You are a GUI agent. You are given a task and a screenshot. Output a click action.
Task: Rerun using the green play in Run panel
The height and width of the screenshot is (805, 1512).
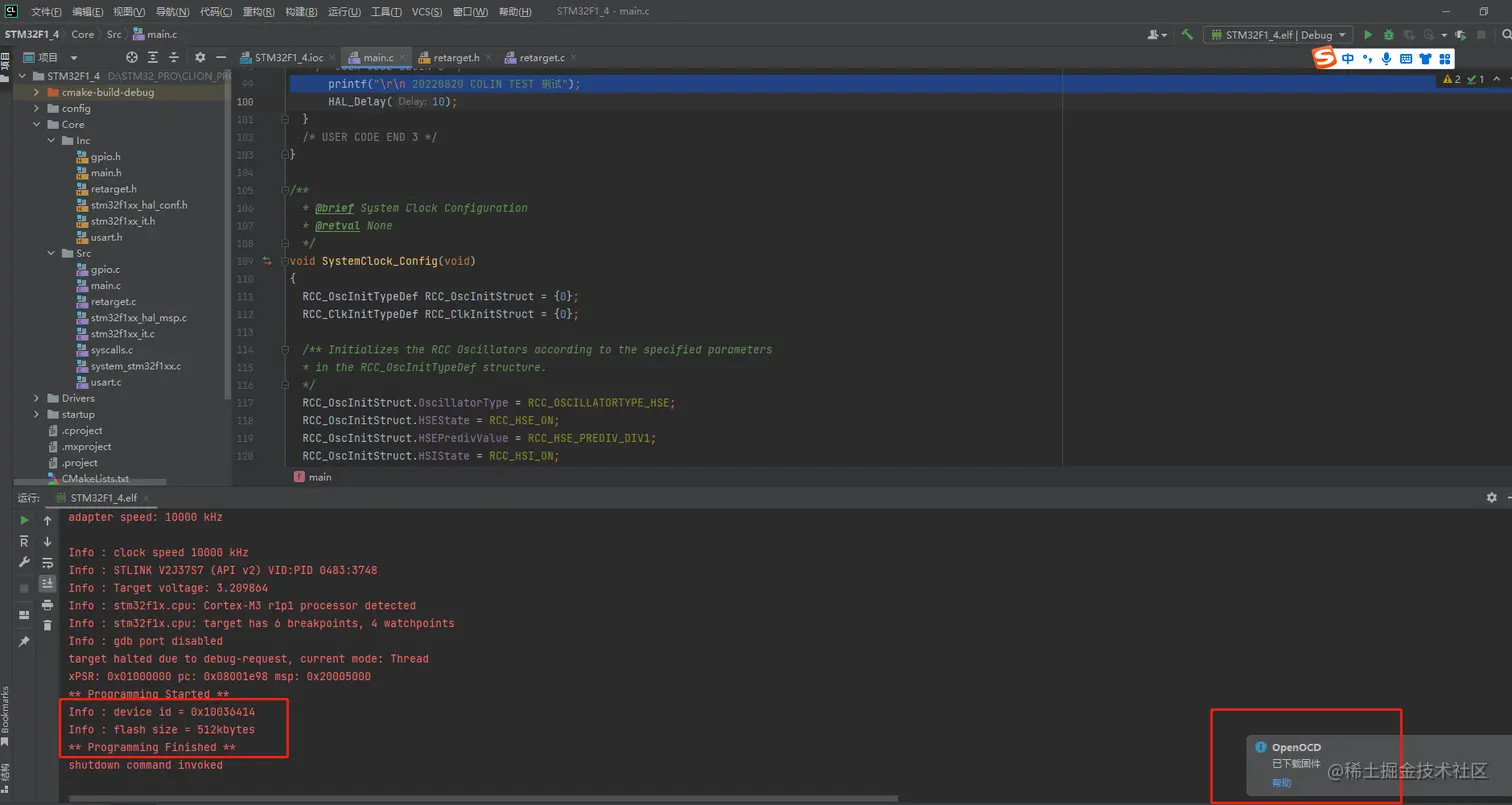25,520
